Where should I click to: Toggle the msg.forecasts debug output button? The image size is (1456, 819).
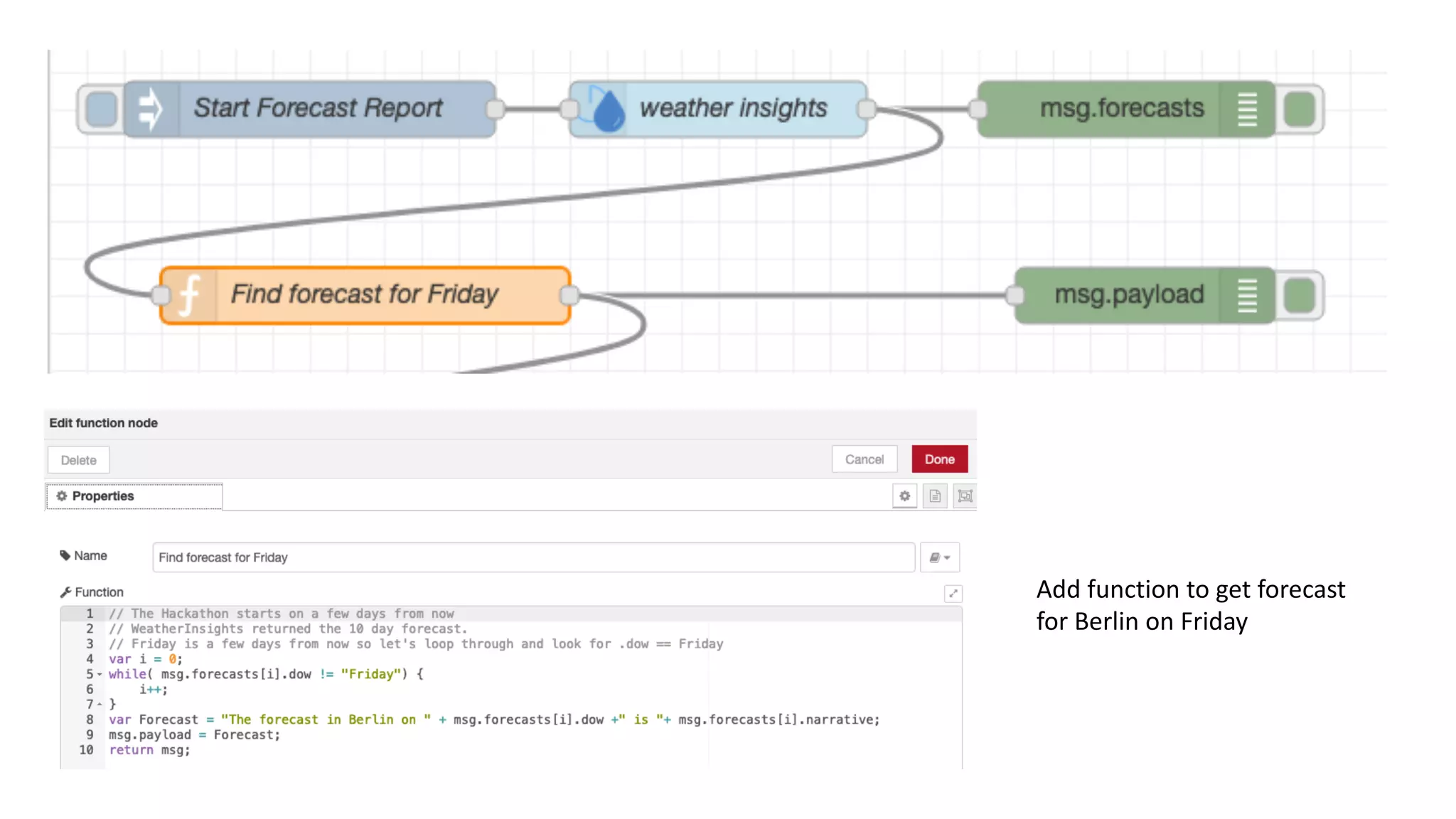(x=1300, y=109)
